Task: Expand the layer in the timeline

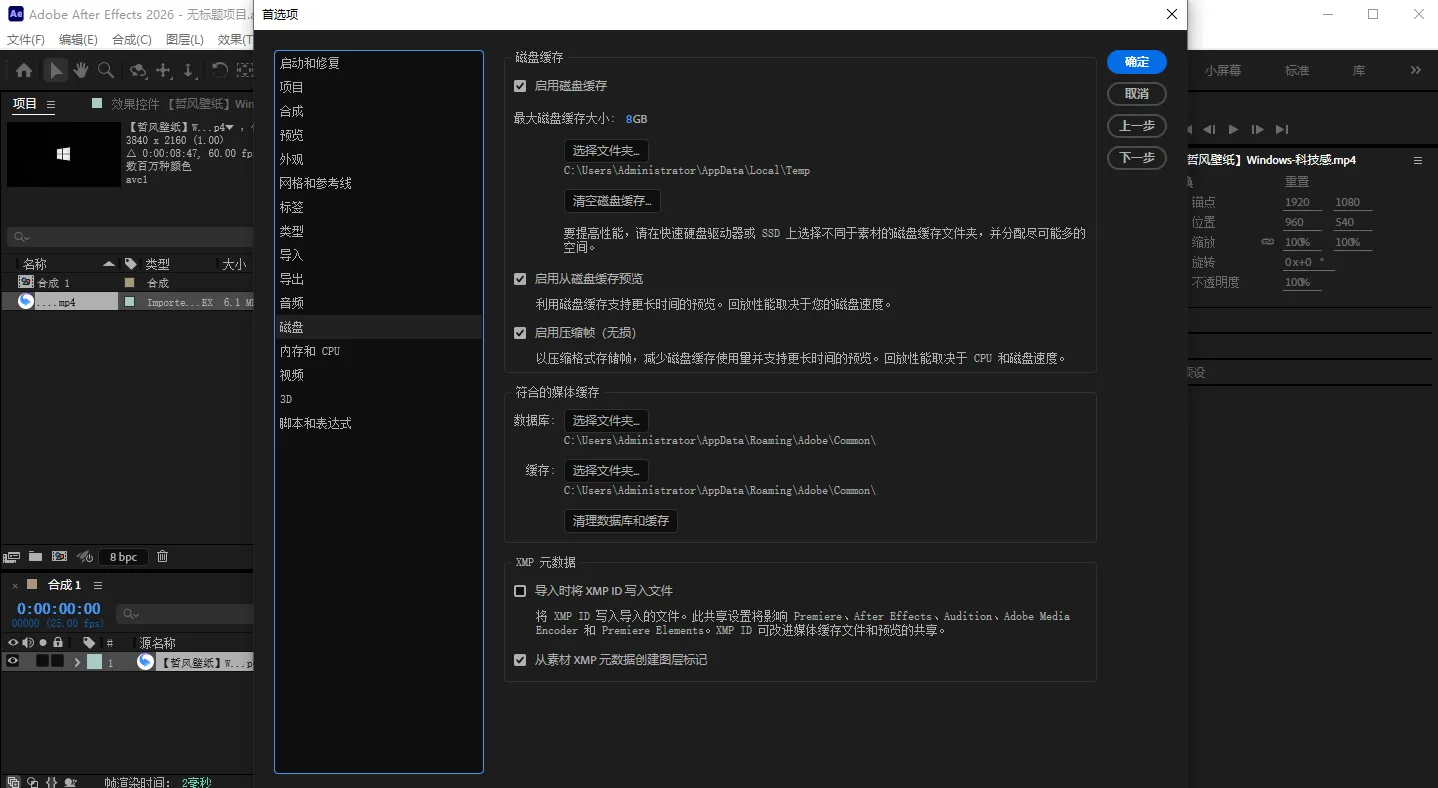Action: point(78,661)
